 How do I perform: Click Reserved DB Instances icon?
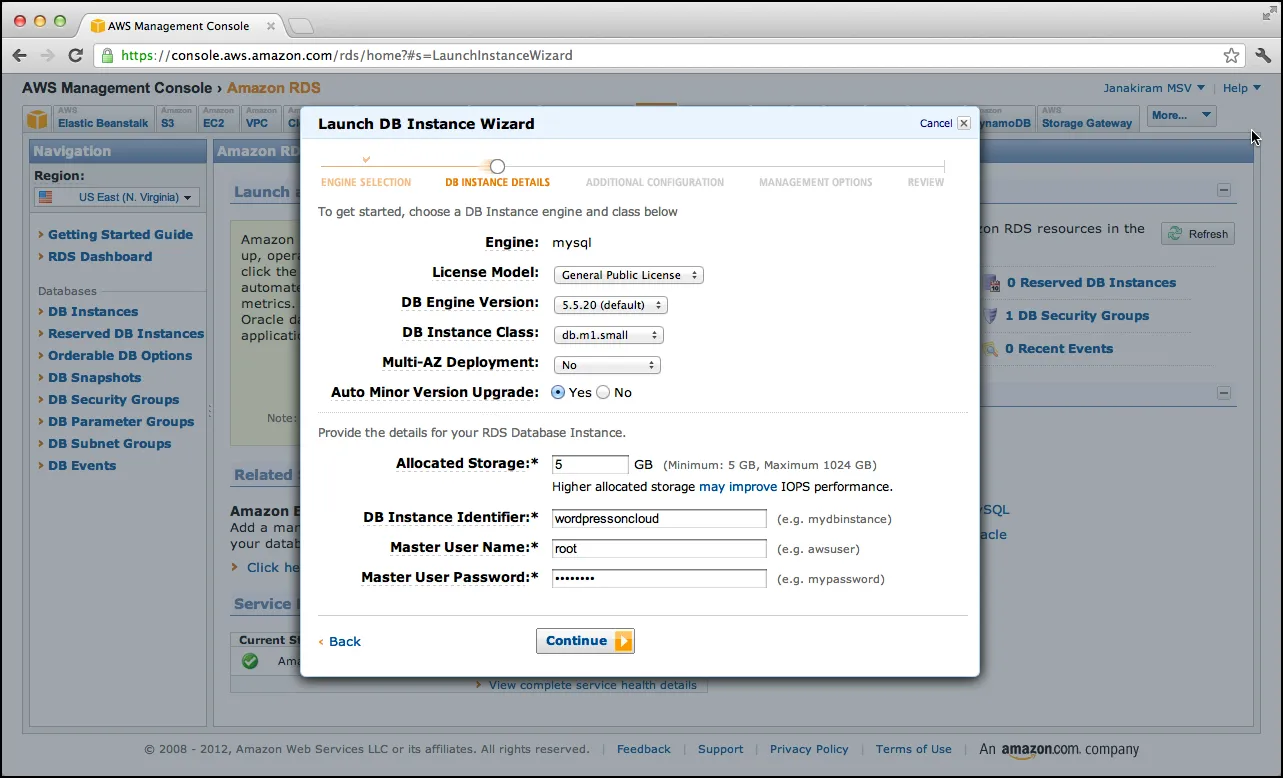tap(991, 283)
